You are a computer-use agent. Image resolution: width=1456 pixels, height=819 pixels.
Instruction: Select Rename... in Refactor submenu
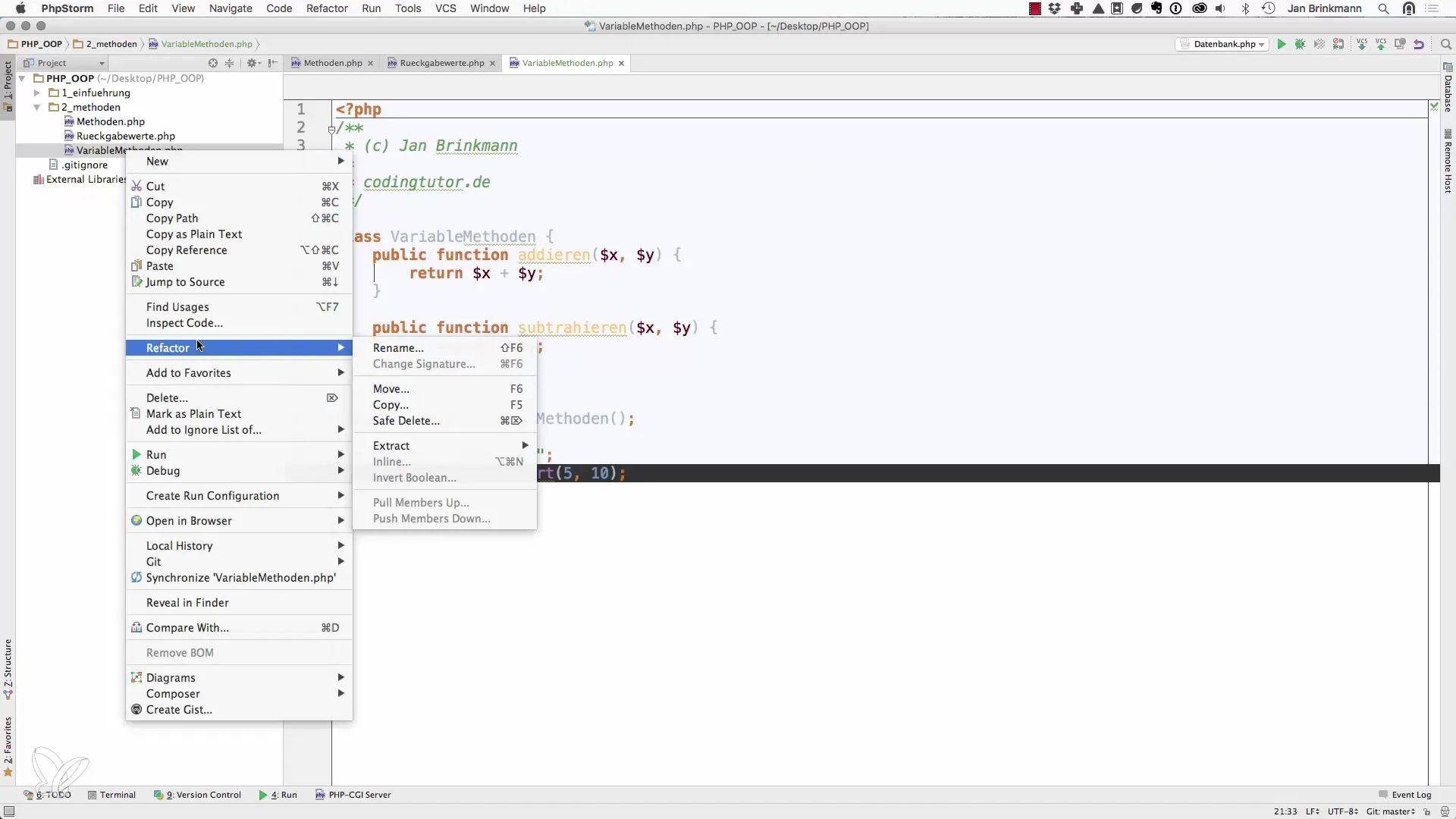coord(445,347)
